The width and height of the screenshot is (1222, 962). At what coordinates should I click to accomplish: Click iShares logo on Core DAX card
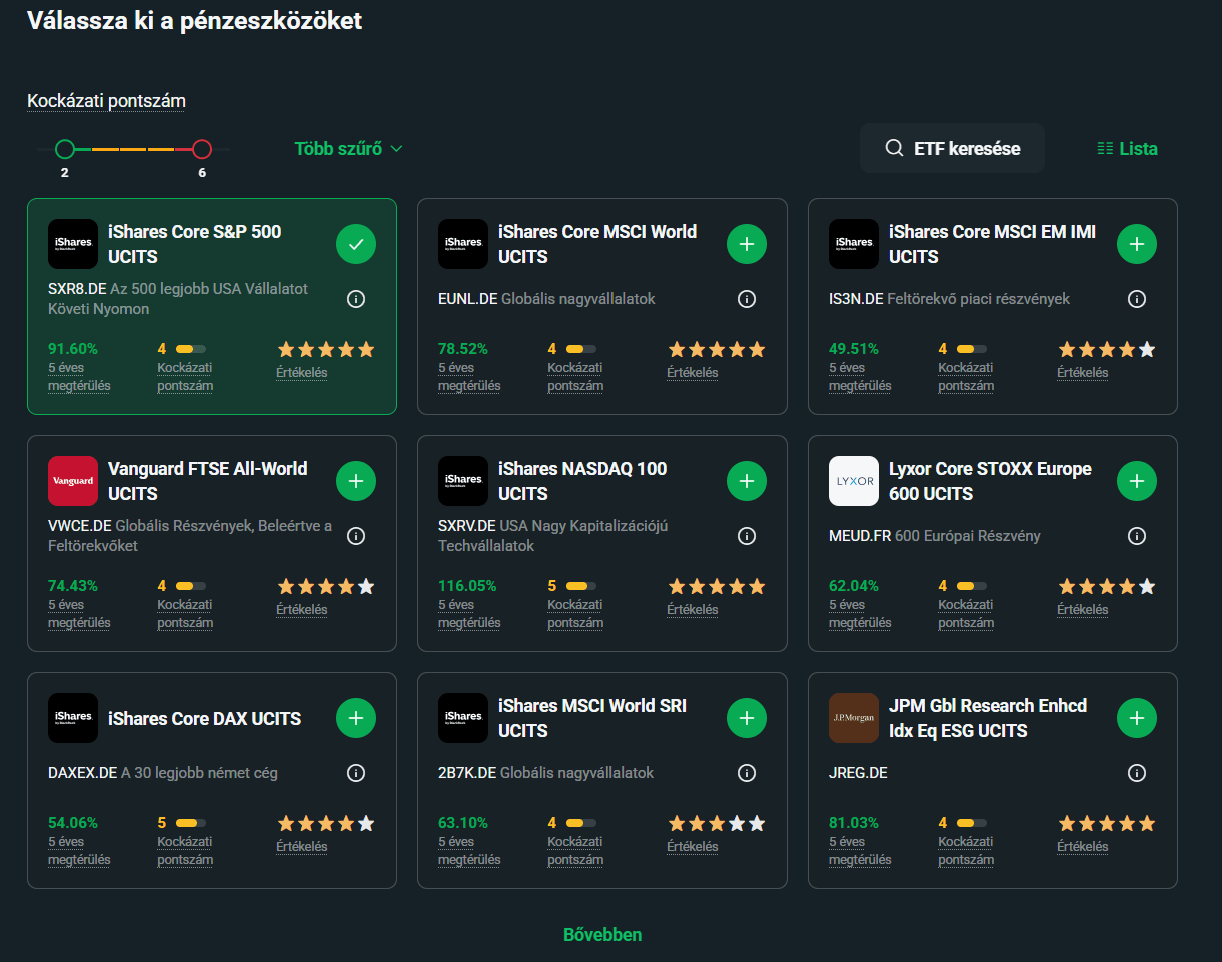(73, 718)
